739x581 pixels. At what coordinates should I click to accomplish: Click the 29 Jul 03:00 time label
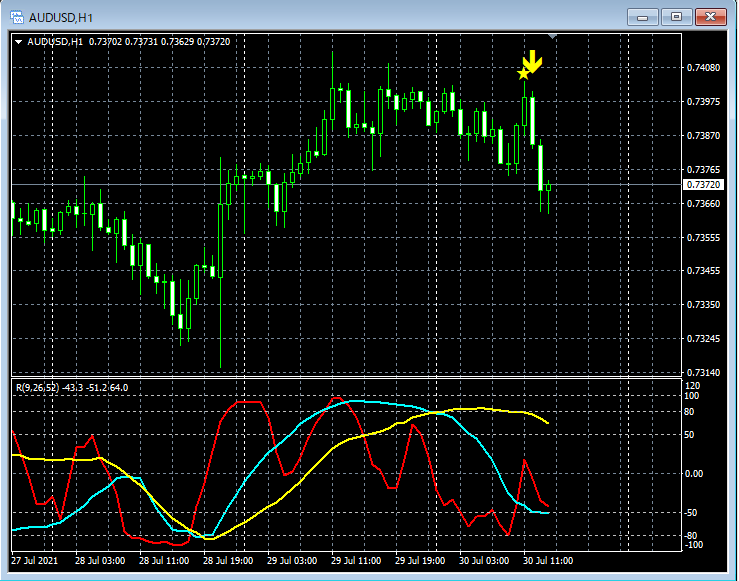292,561
